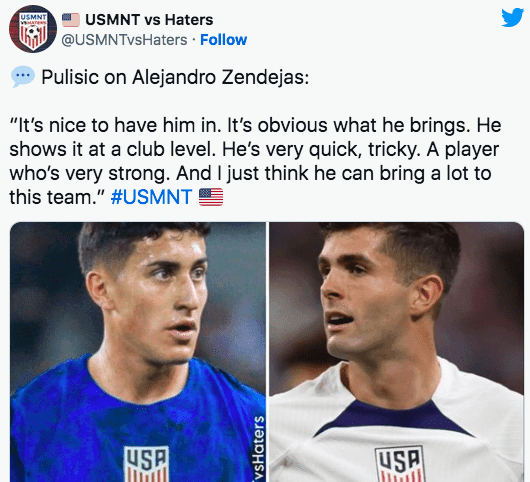Open the left photo with blue jersey

pos(138,352)
